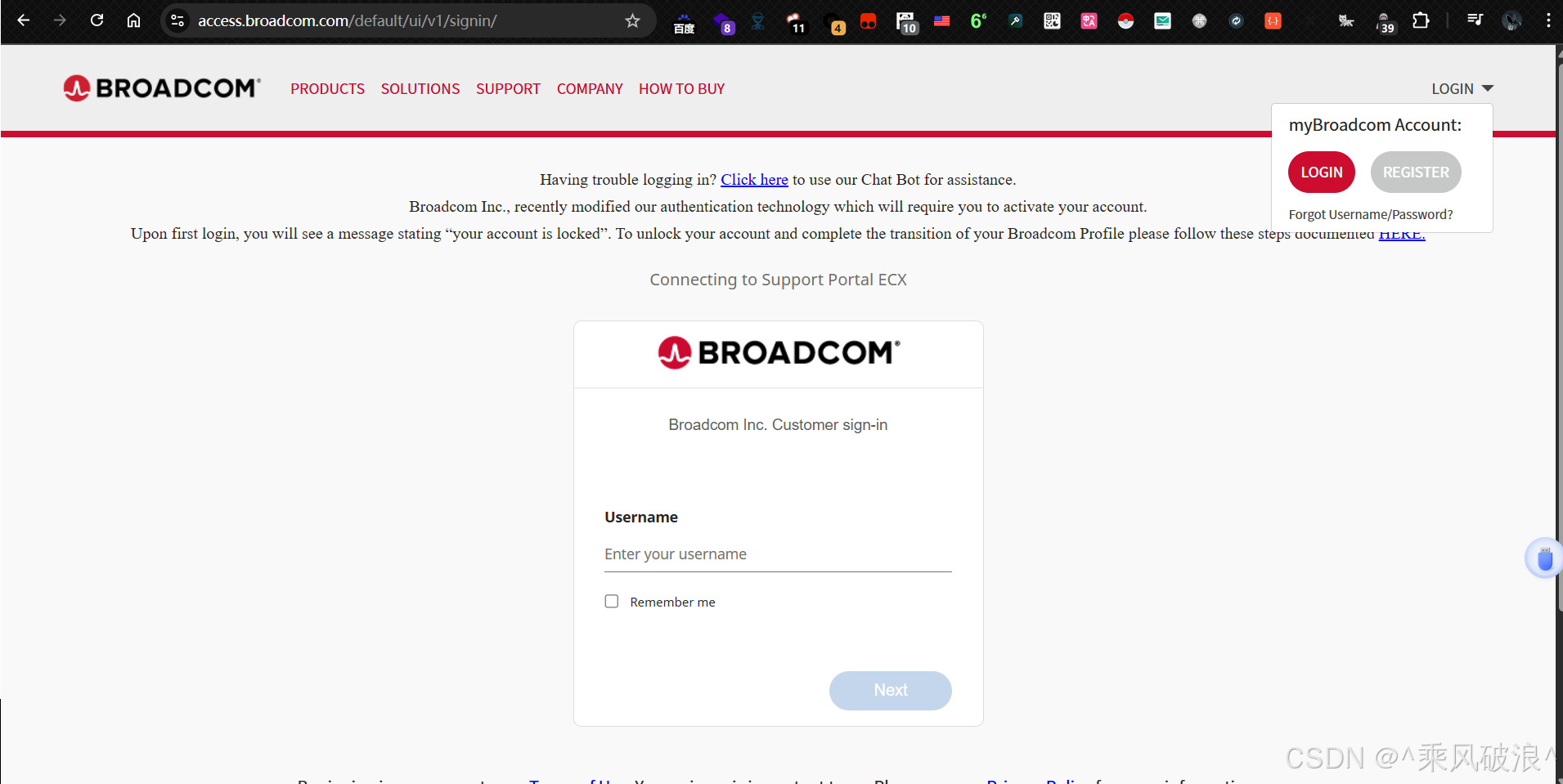The width and height of the screenshot is (1563, 784).
Task: Click the Next button
Action: pyautogui.click(x=890, y=690)
